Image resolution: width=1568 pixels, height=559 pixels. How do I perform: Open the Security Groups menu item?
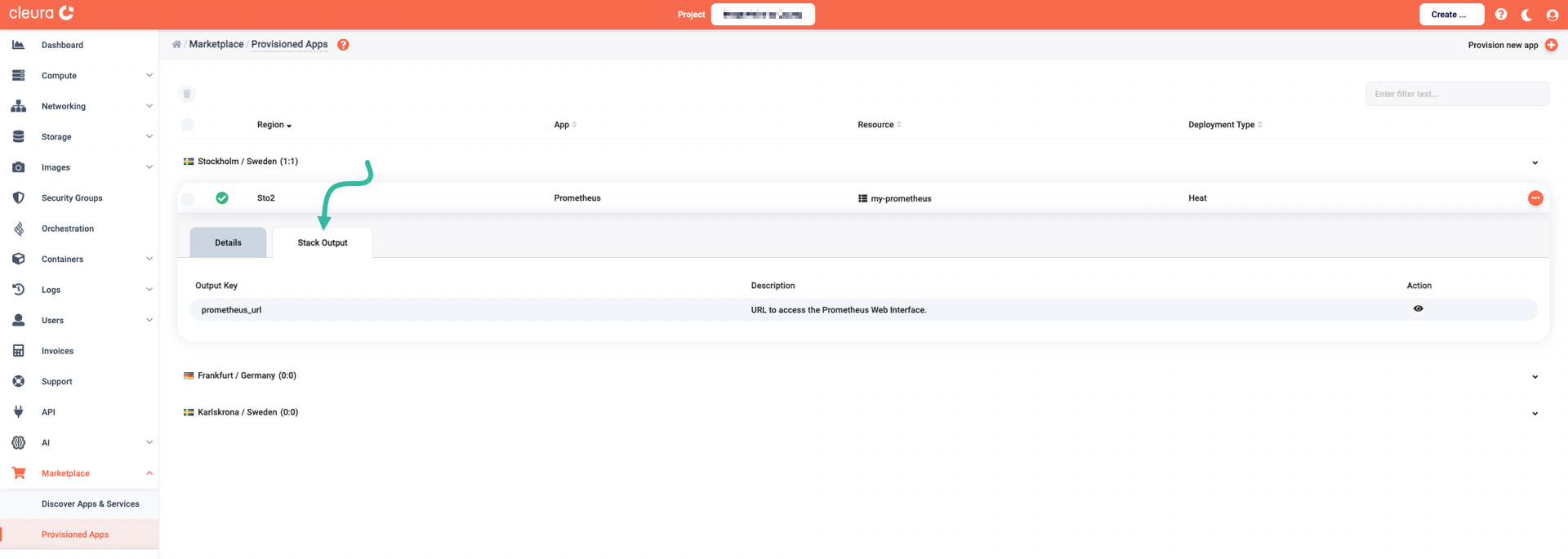tap(72, 197)
